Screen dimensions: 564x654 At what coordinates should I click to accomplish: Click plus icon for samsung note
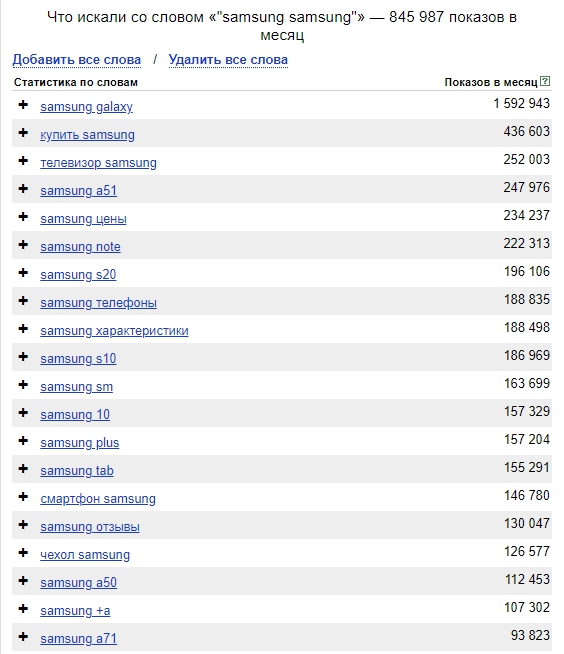click(x=23, y=244)
